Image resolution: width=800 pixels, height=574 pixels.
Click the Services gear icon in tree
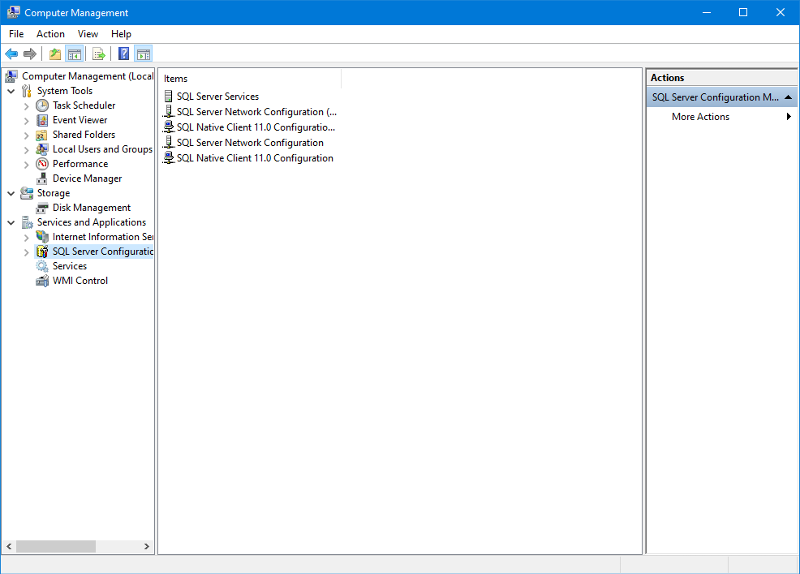tap(42, 266)
